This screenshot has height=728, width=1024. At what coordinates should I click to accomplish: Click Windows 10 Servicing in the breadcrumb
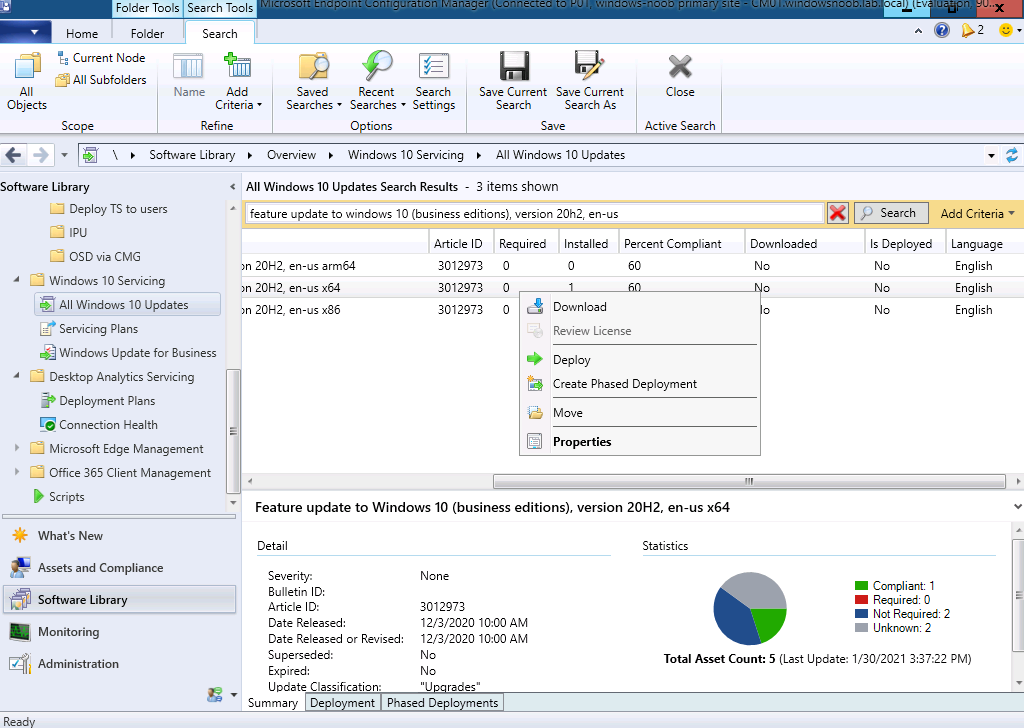coord(406,155)
